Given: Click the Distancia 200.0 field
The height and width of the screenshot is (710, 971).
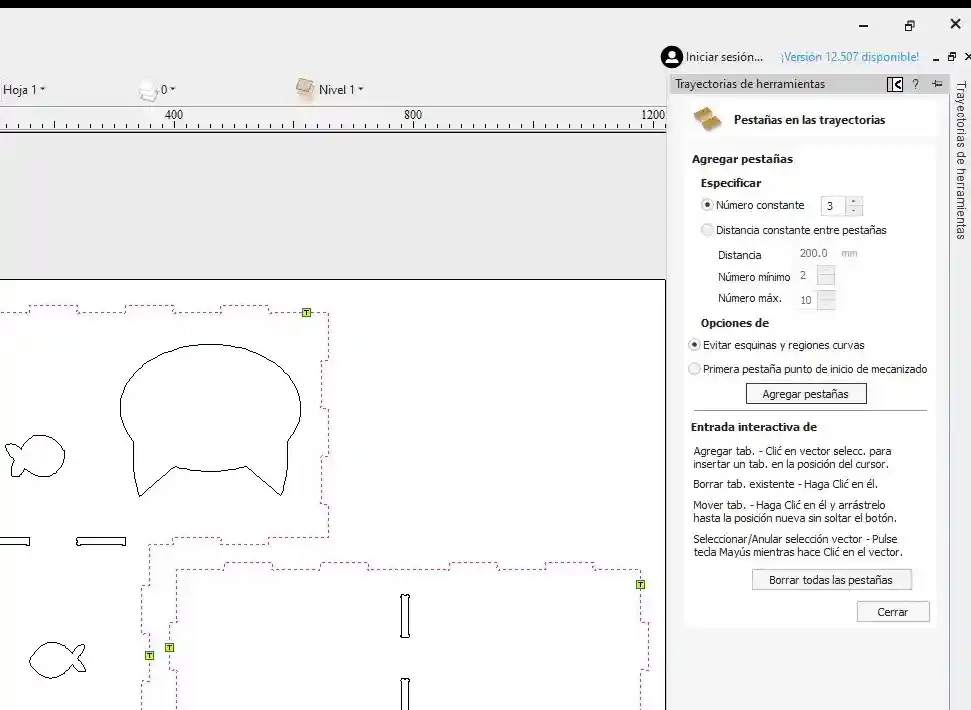Looking at the screenshot, I should pos(814,253).
